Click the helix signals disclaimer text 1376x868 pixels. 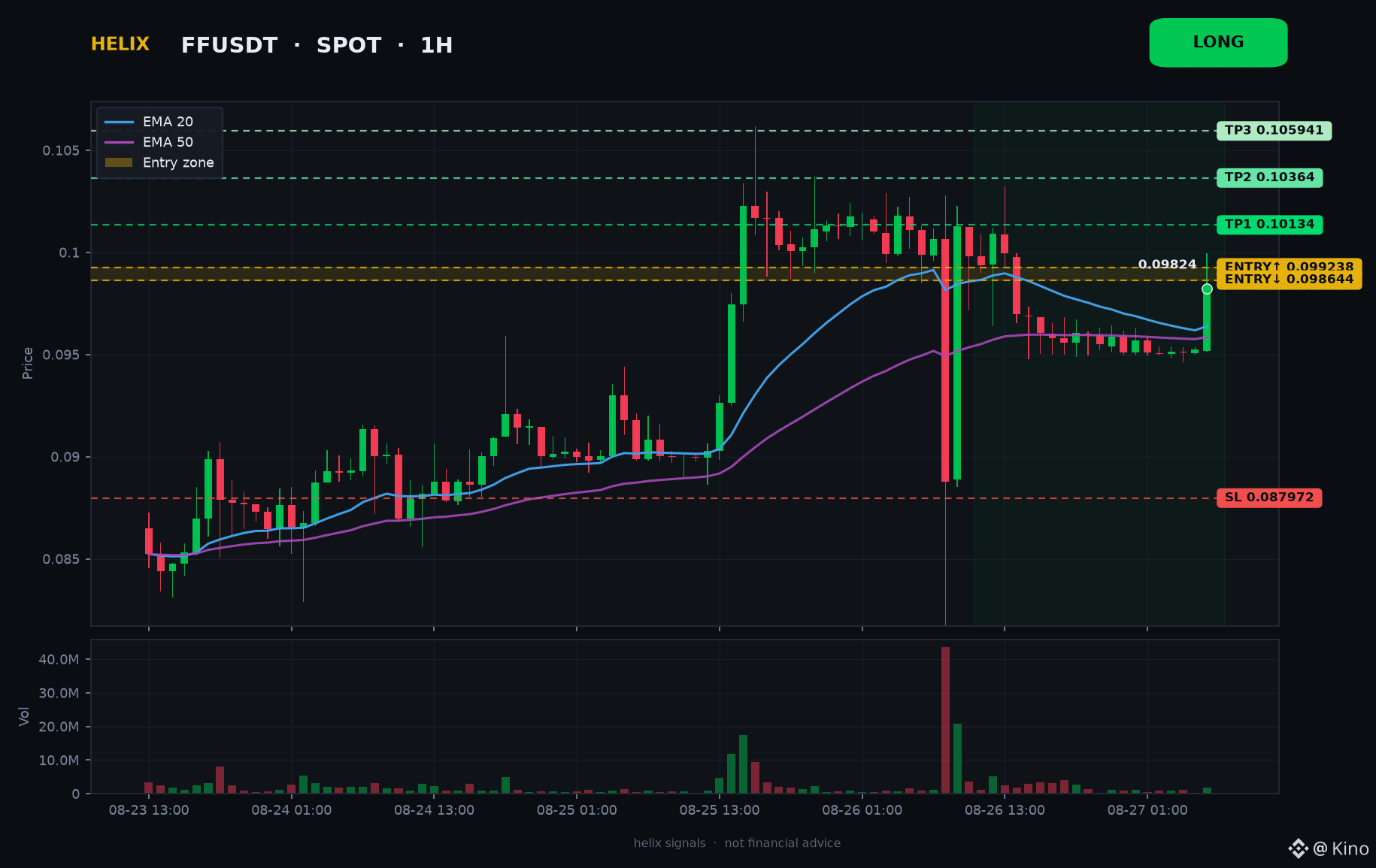737,843
